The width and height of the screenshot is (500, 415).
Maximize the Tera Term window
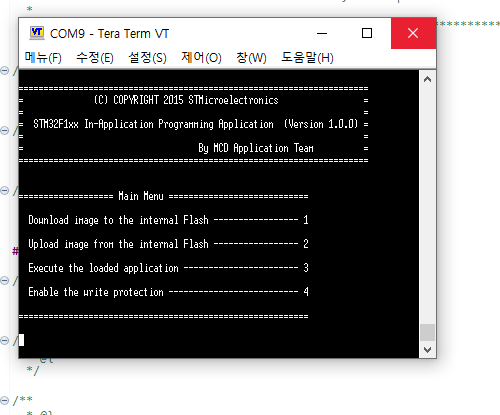[x=367, y=33]
